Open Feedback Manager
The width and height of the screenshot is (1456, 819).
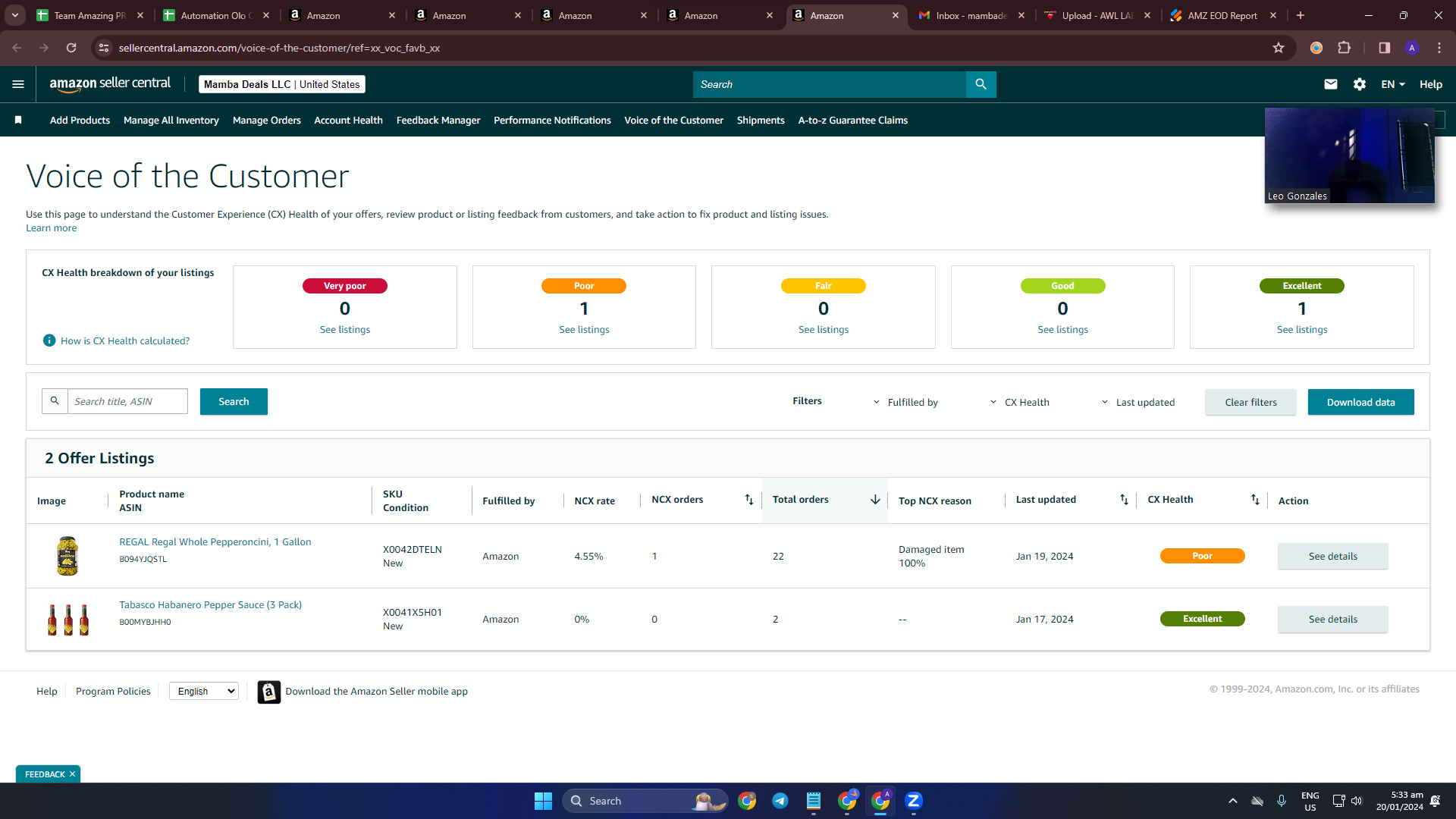click(x=438, y=120)
